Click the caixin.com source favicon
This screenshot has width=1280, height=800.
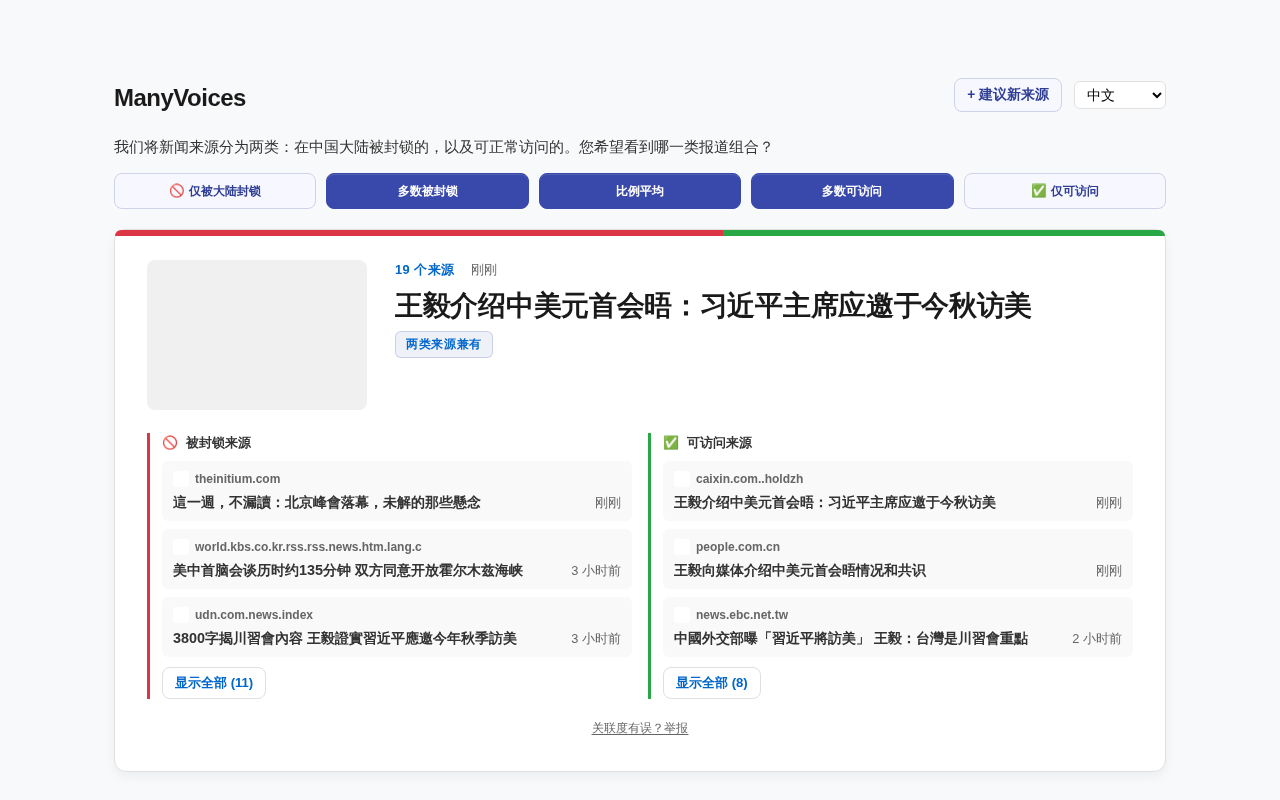click(x=682, y=479)
